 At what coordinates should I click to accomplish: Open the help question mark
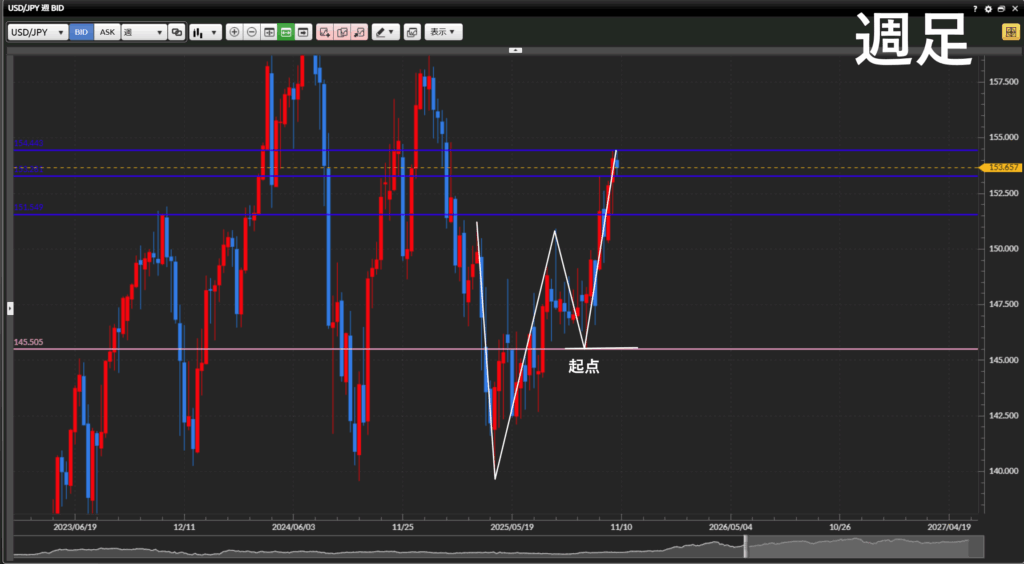click(x=975, y=8)
